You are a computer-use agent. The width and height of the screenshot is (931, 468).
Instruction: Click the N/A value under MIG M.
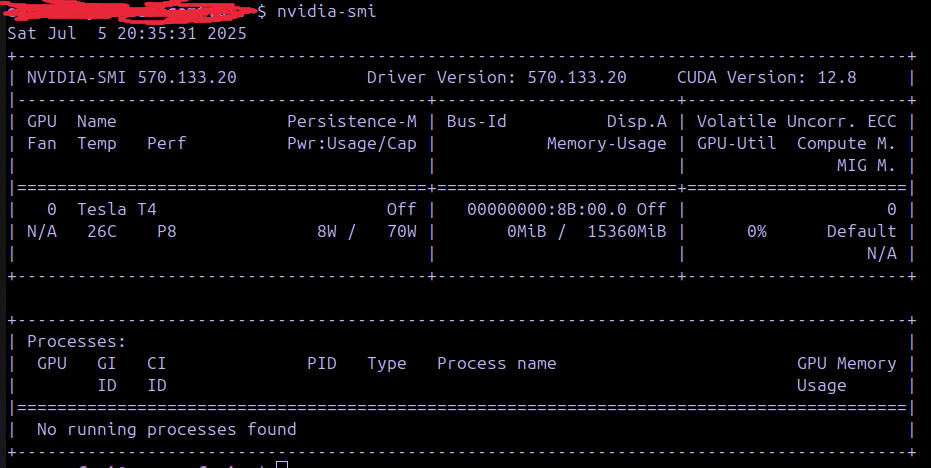(881, 254)
